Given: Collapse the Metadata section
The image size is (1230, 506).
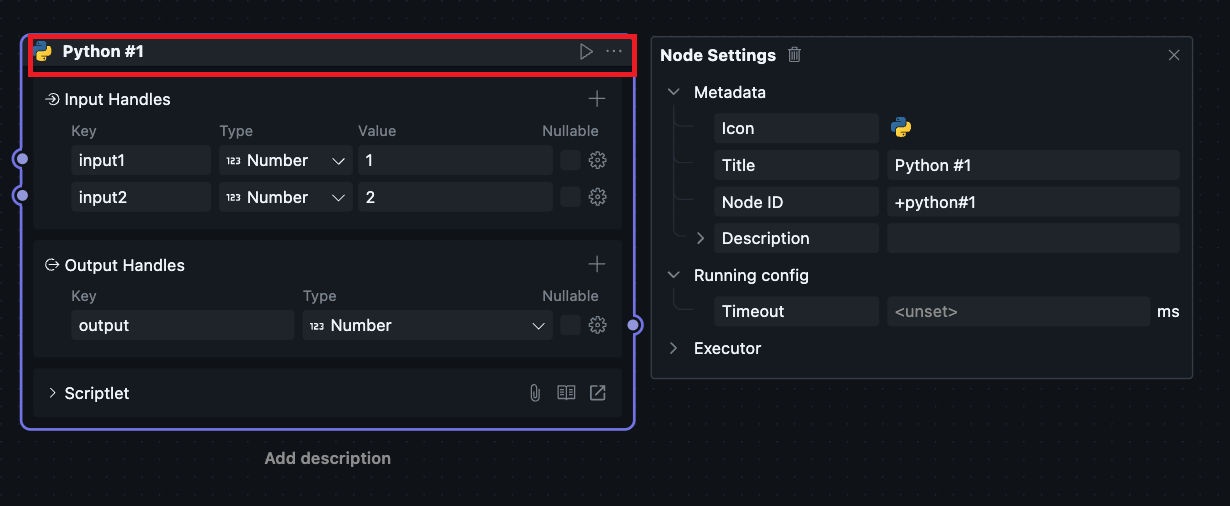Looking at the screenshot, I should pos(673,92).
